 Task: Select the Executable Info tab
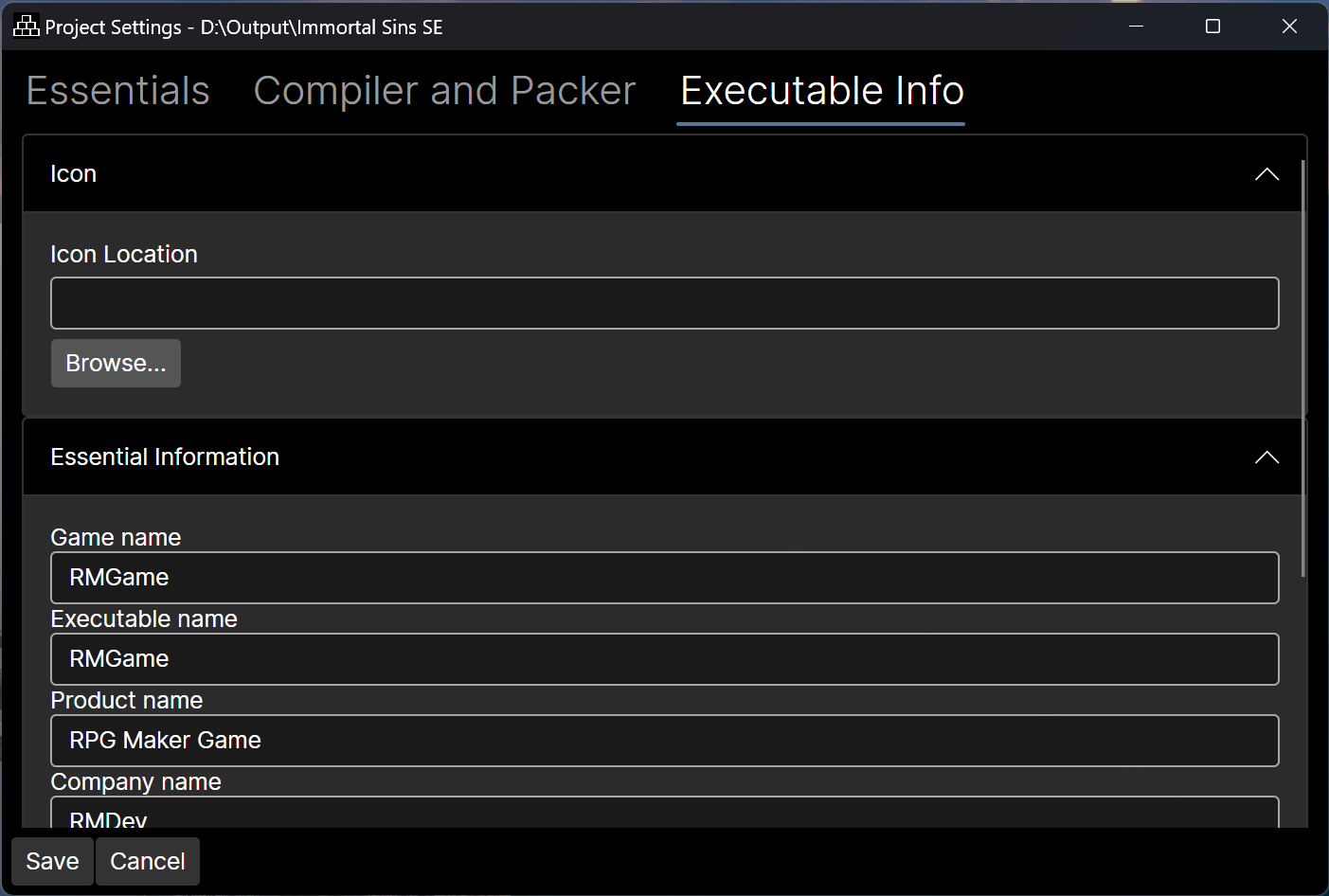pos(821,91)
